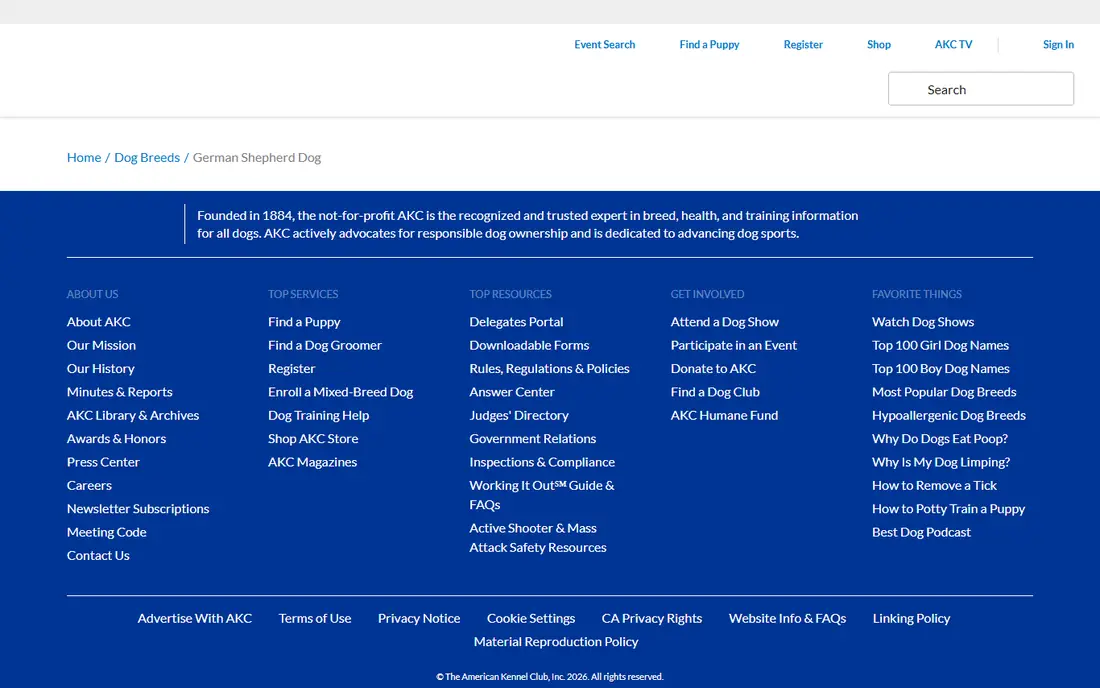Open Hypoallergenic Dog Breeds
This screenshot has height=688, width=1100.
tap(948, 415)
